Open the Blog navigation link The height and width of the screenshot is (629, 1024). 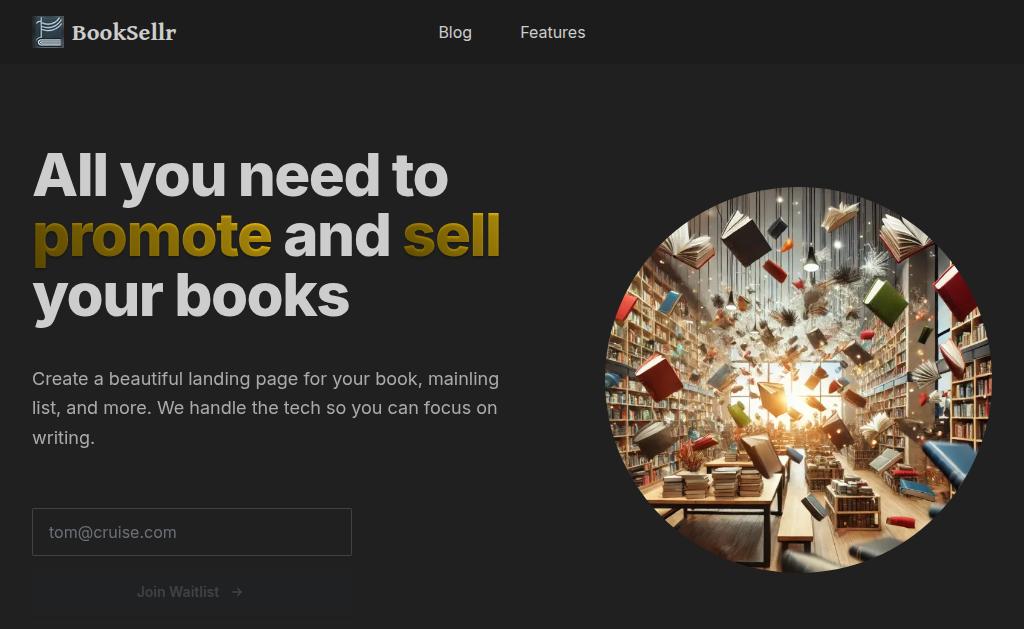coord(455,33)
